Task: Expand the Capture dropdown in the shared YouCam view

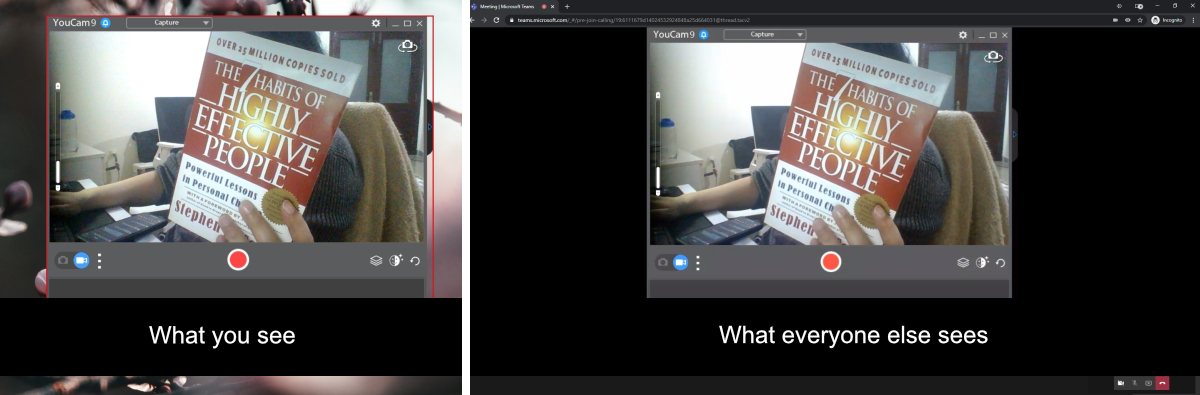Action: pyautogui.click(x=765, y=34)
